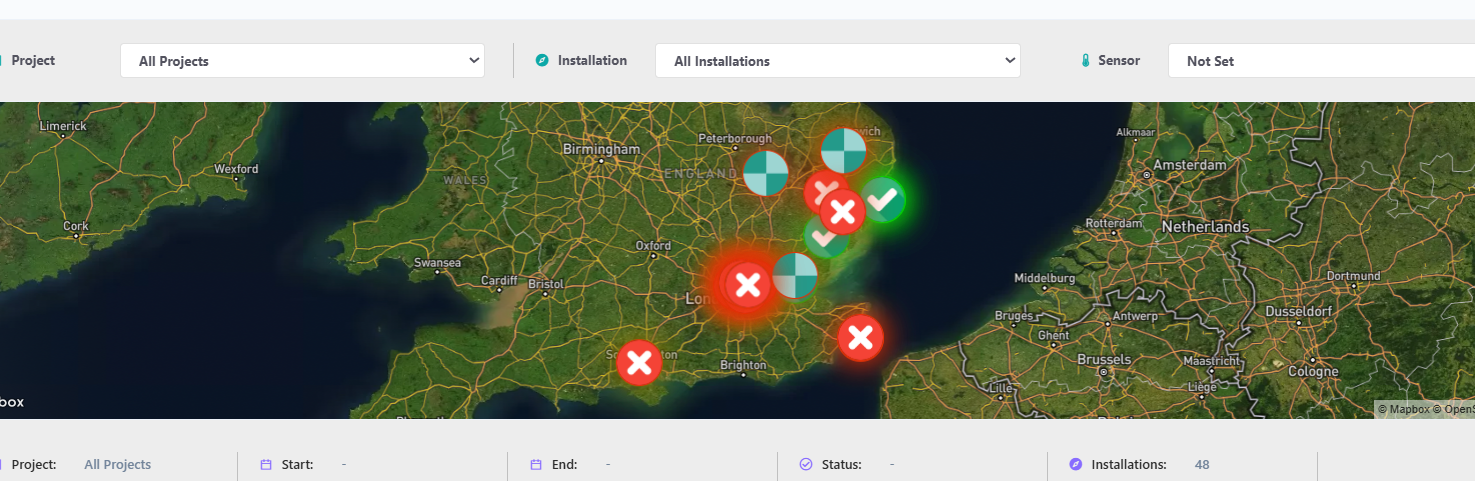The image size is (1475, 481).
Task: Open the All Projects dropdown
Action: [x=302, y=61]
